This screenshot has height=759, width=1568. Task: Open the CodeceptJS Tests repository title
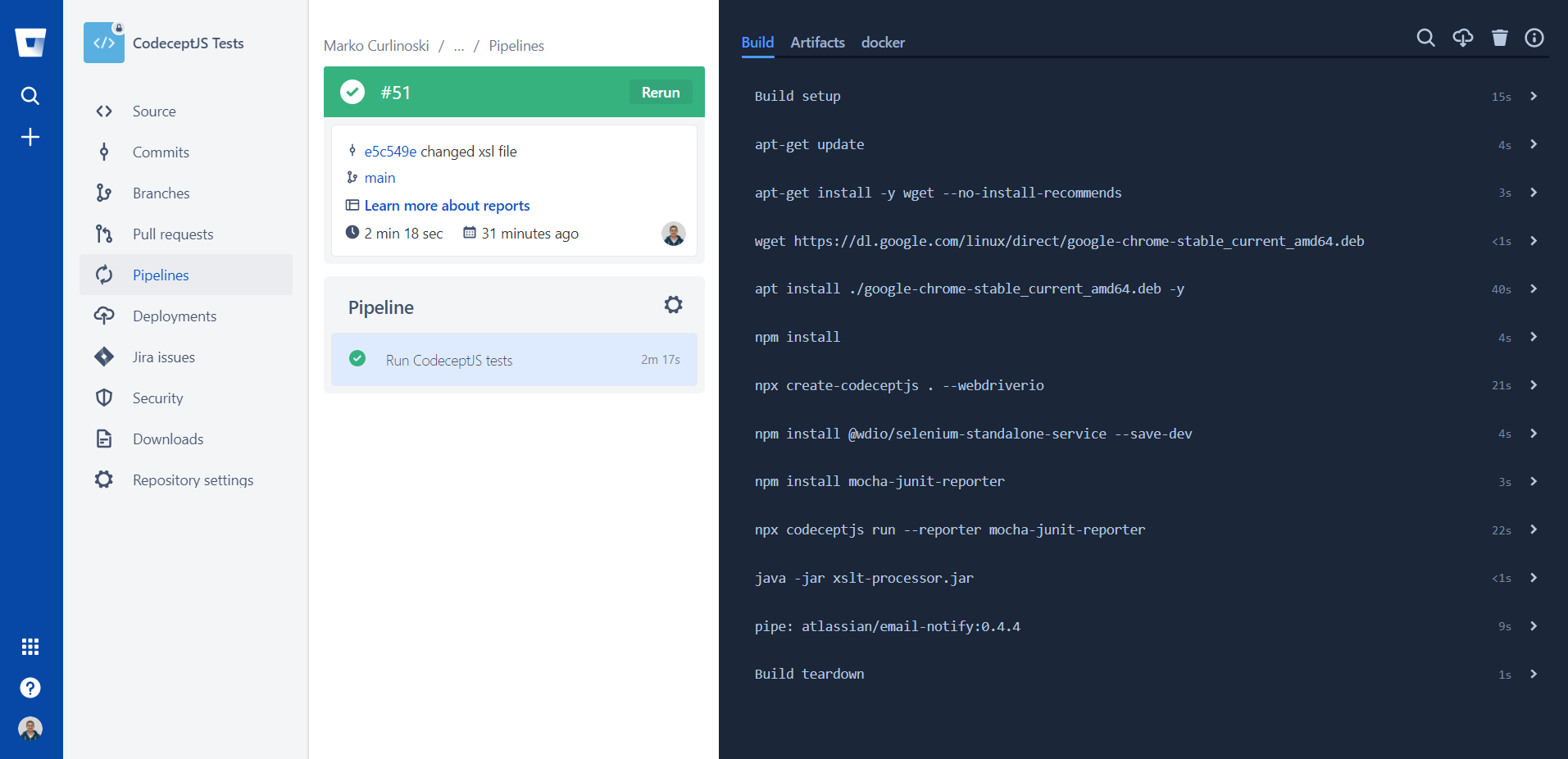189,43
